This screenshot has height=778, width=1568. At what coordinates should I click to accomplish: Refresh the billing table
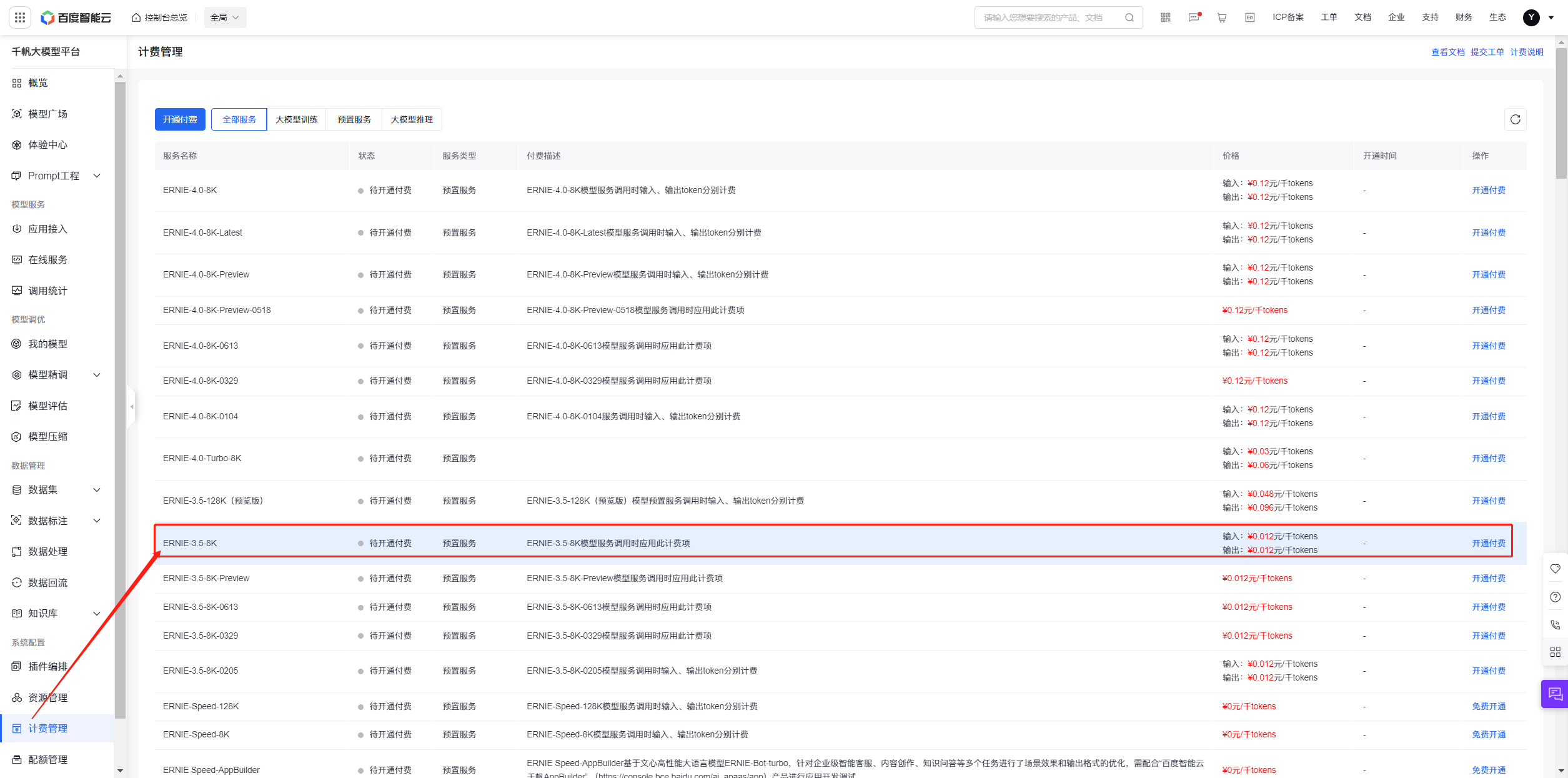[x=1516, y=119]
